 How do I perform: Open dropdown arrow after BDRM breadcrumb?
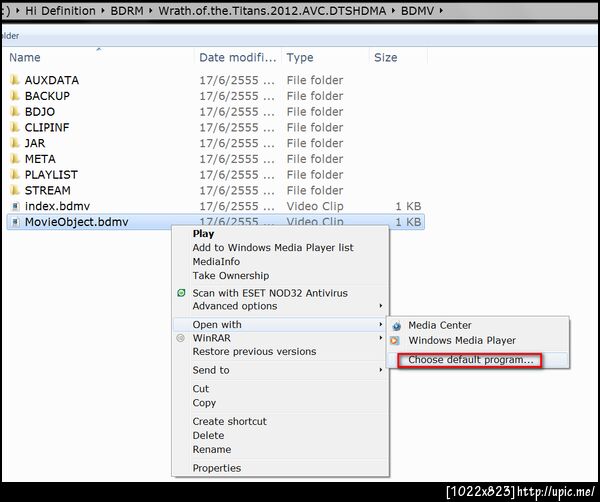[x=151, y=11]
